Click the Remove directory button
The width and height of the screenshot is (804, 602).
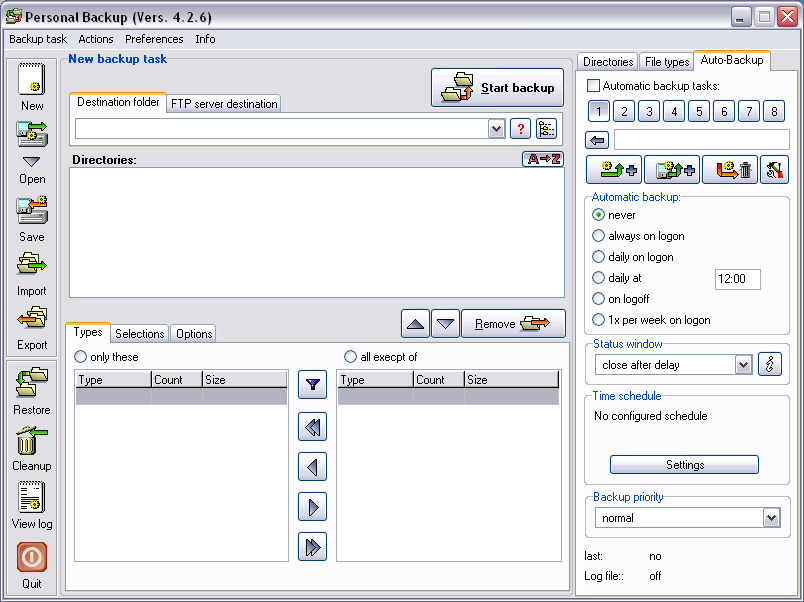point(513,324)
